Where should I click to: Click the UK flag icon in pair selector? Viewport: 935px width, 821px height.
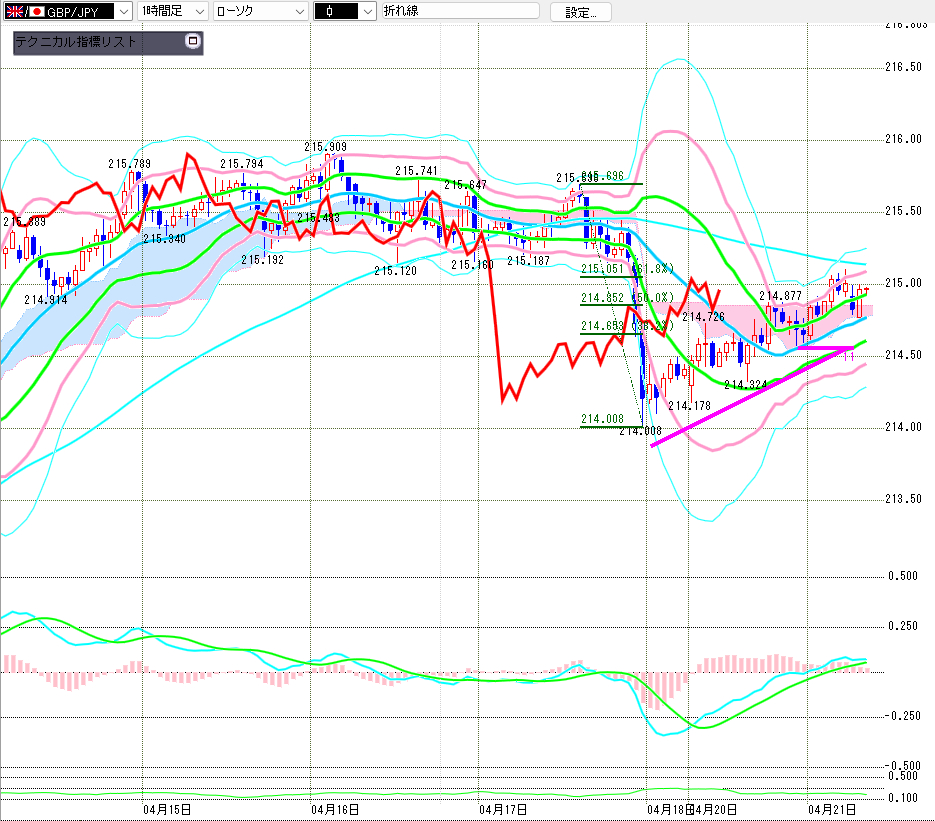(x=14, y=12)
